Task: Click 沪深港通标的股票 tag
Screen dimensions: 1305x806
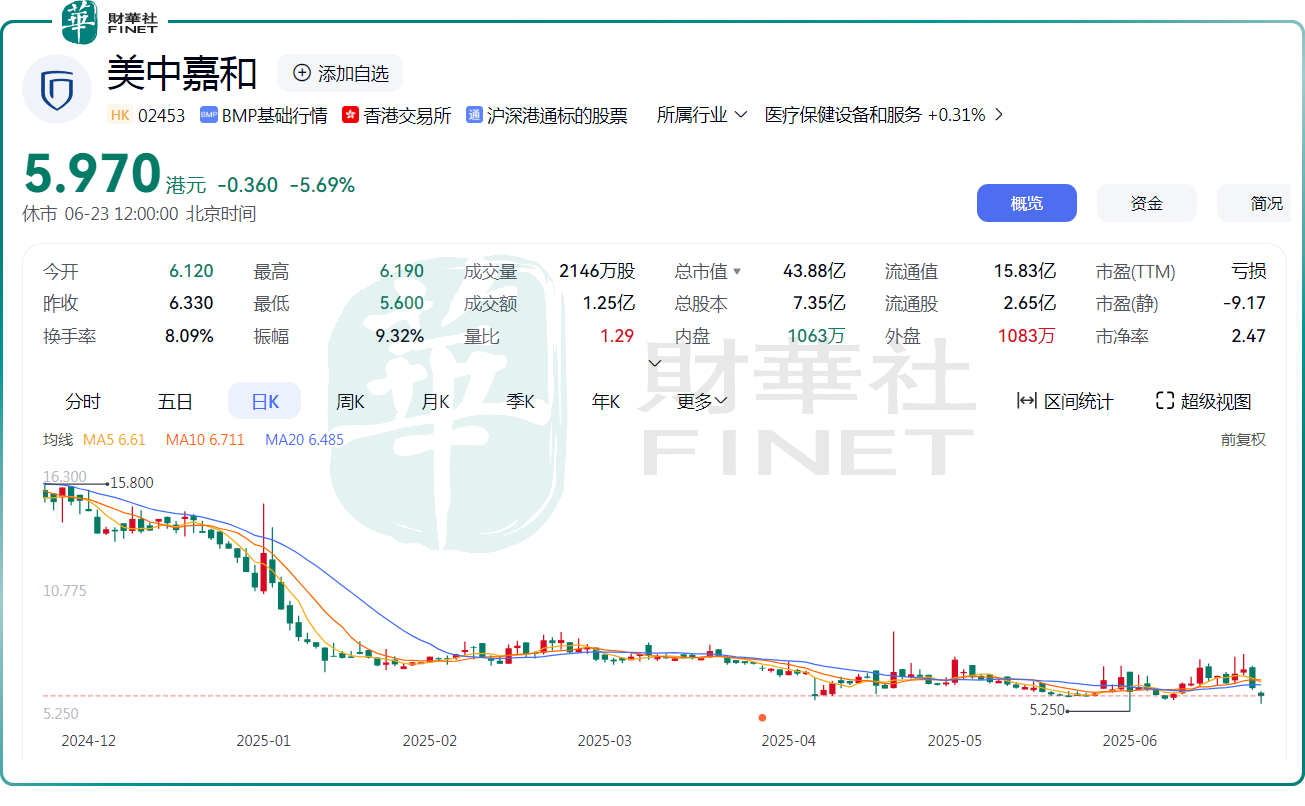Action: point(557,115)
